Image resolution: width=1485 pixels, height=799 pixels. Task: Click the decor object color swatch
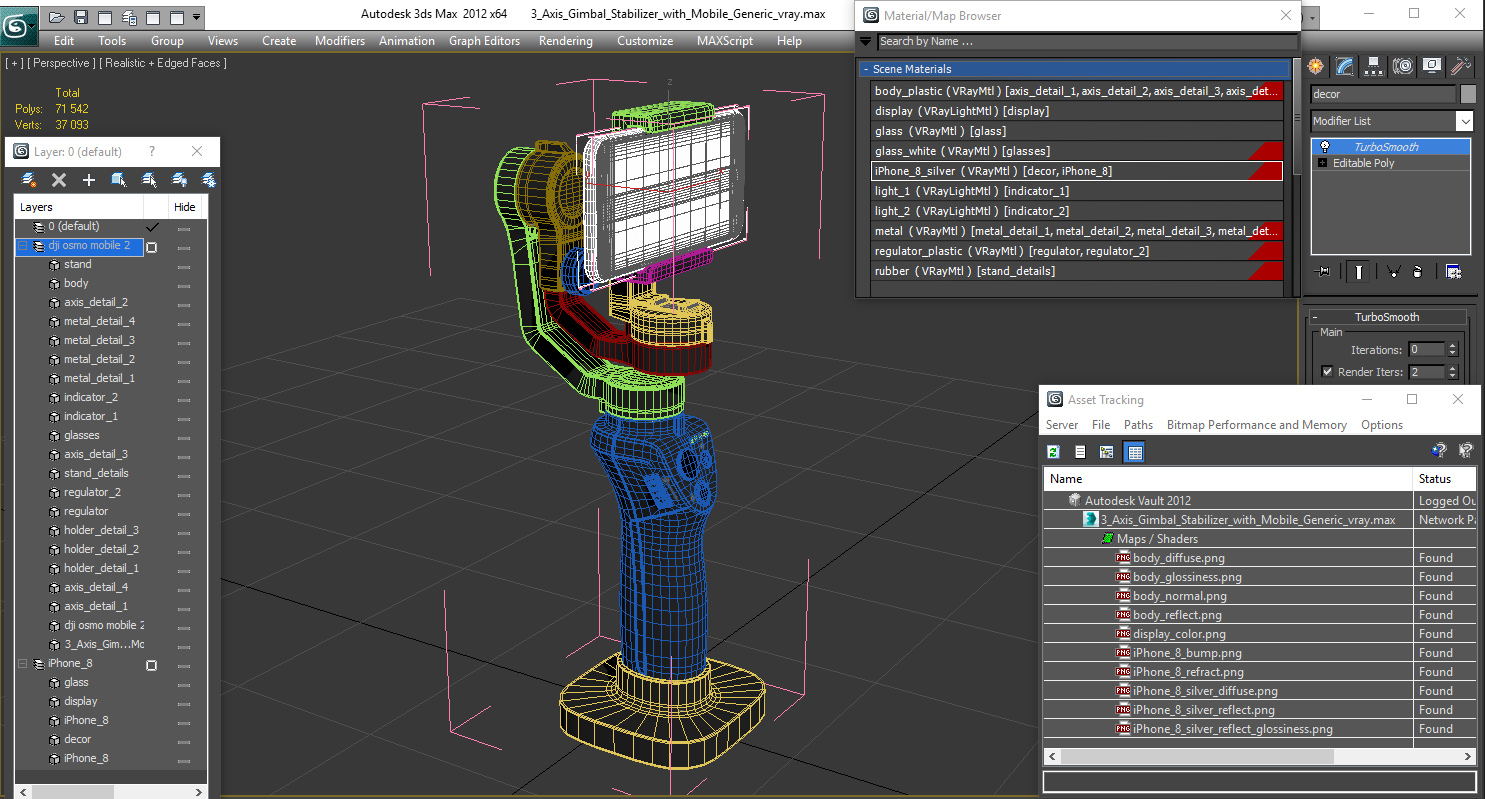1468,94
